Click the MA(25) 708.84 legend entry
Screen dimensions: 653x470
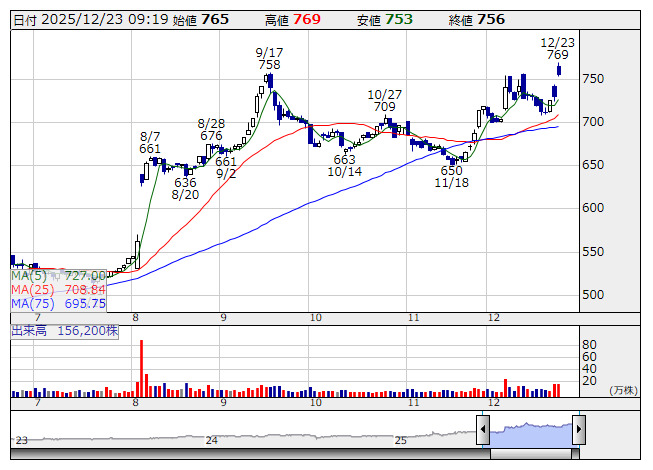pyautogui.click(x=58, y=289)
